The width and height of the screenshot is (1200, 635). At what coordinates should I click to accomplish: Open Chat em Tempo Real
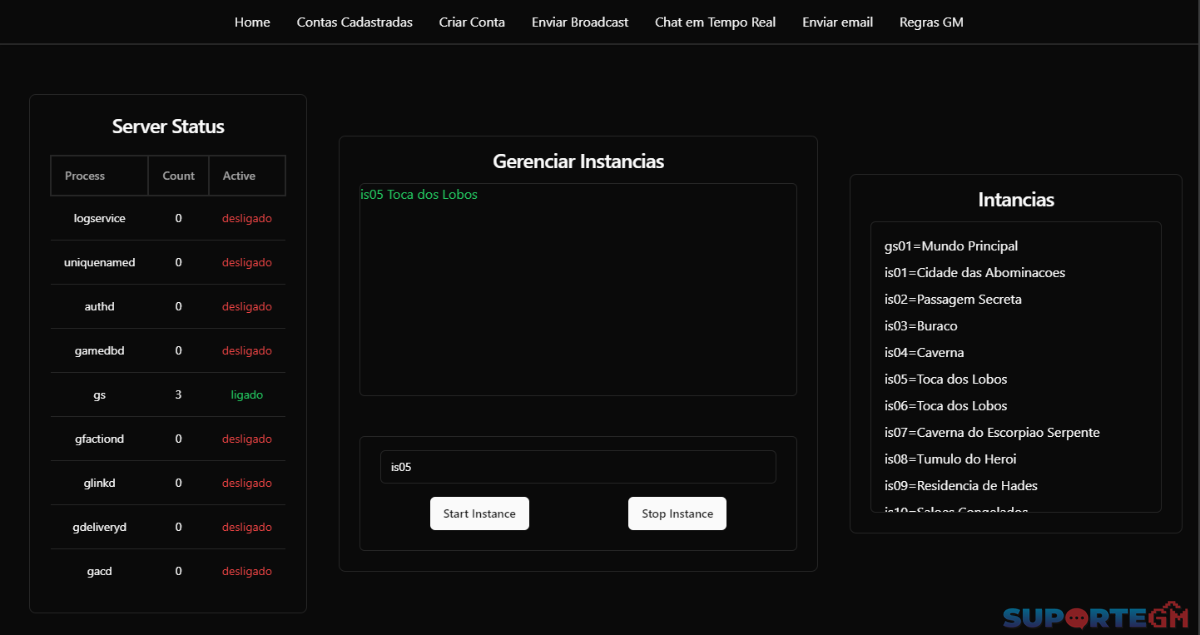pyautogui.click(x=715, y=22)
